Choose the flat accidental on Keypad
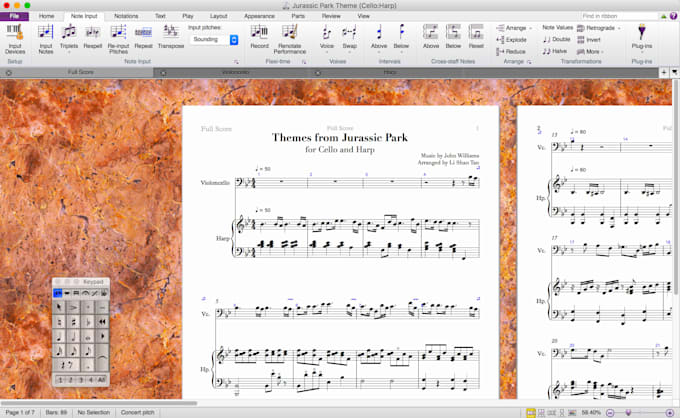680x418 pixels. tap(88, 322)
